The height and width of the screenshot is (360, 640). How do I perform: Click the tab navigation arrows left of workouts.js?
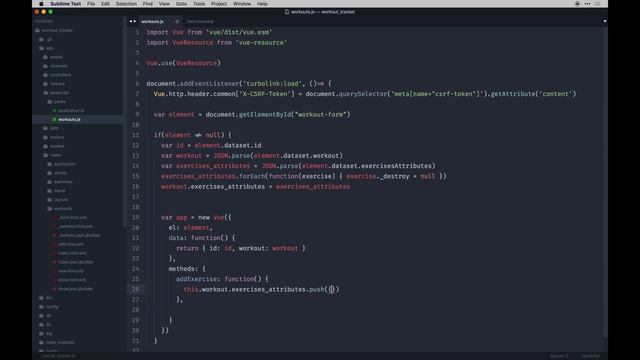(x=133, y=21)
